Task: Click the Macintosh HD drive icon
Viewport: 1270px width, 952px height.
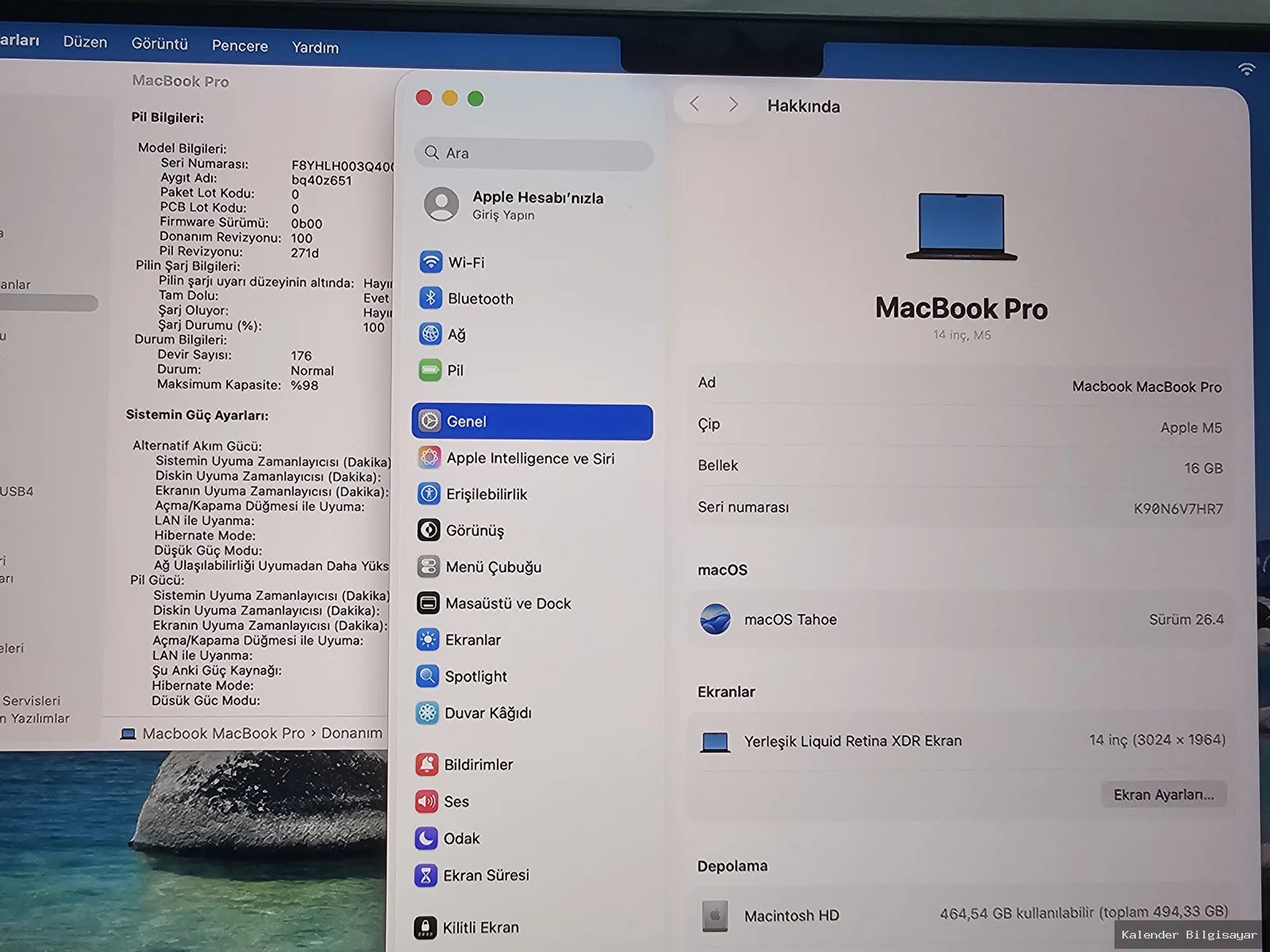Action: (715, 916)
